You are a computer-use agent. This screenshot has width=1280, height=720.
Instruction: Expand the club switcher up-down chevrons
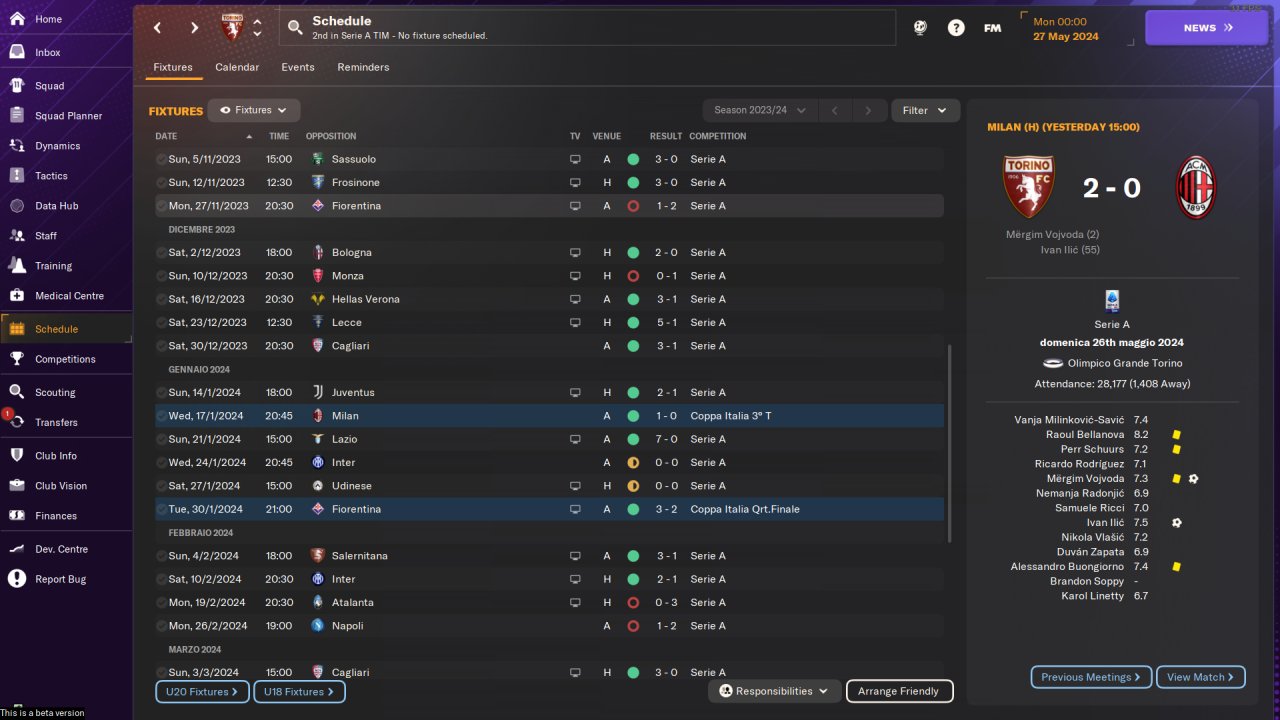coord(257,28)
